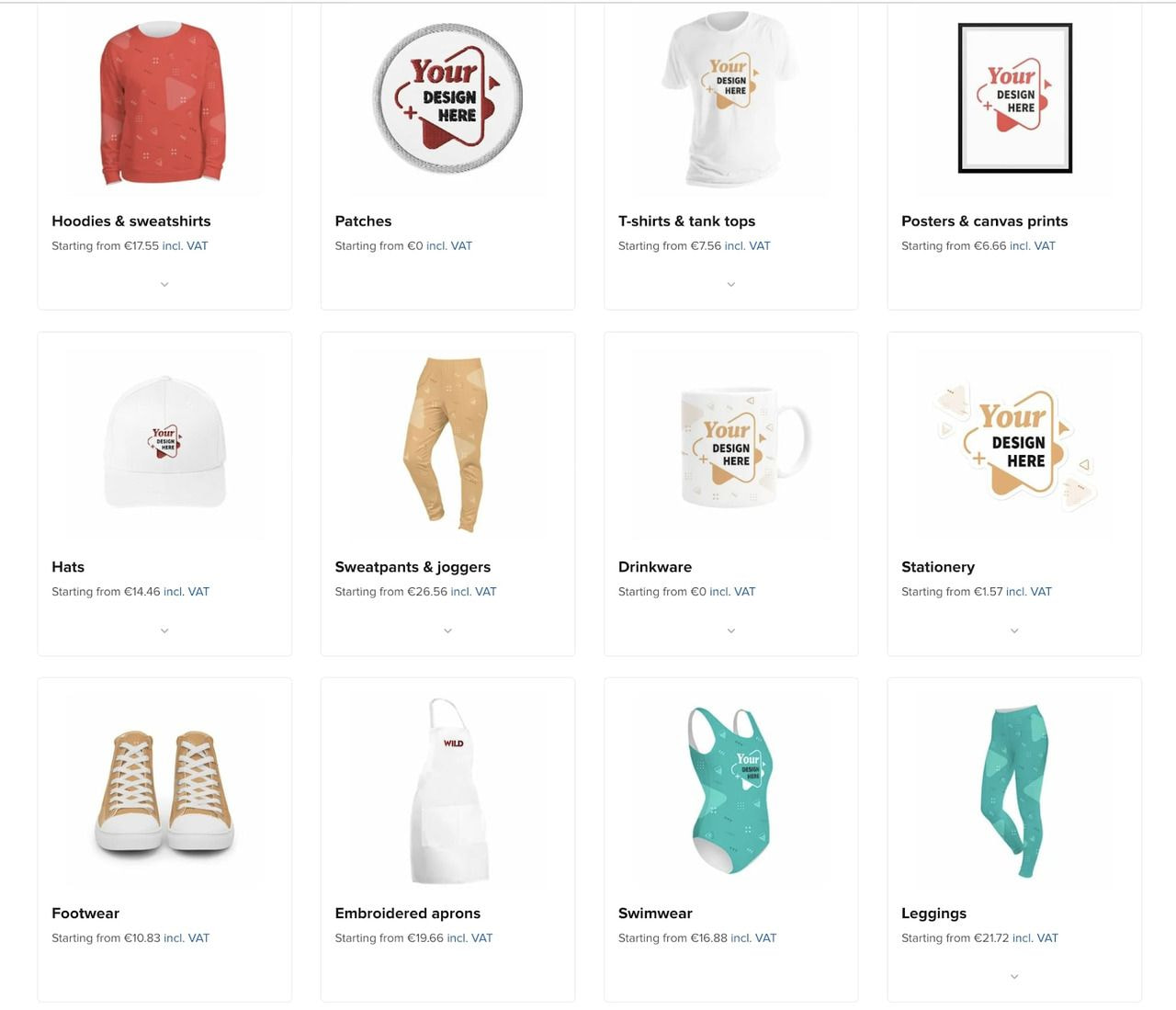1176x1010 pixels.
Task: Expand the T-shirts & tank tops chevron
Action: point(731,285)
